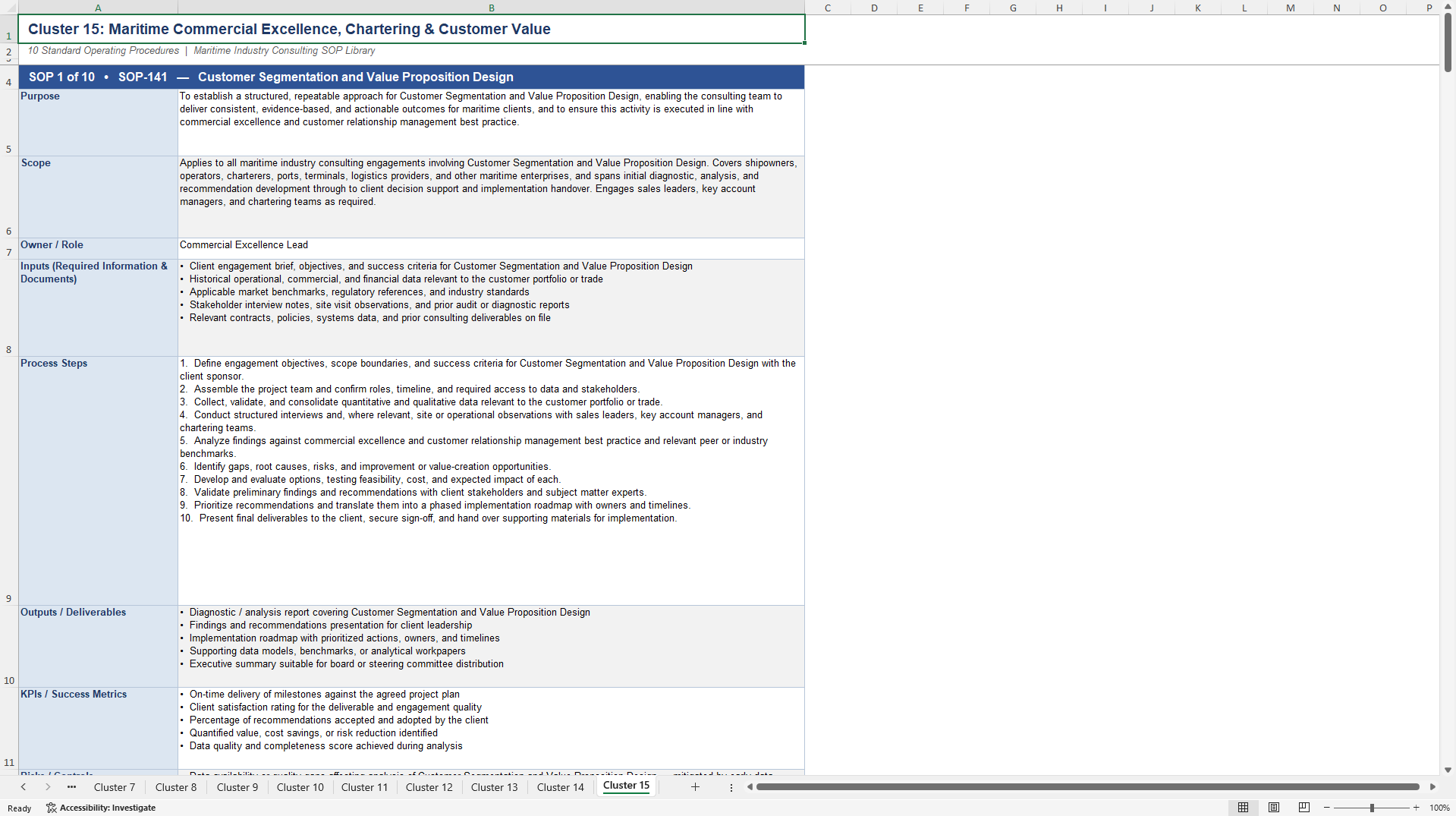Open Cluster 9 sheet tab
This screenshot has height=816, width=1456.
pyautogui.click(x=237, y=787)
